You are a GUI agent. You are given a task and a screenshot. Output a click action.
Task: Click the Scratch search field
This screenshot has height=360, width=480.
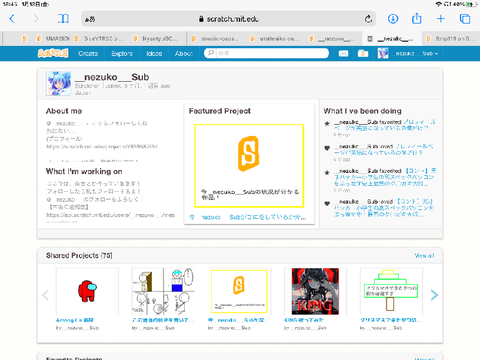tap(267, 53)
